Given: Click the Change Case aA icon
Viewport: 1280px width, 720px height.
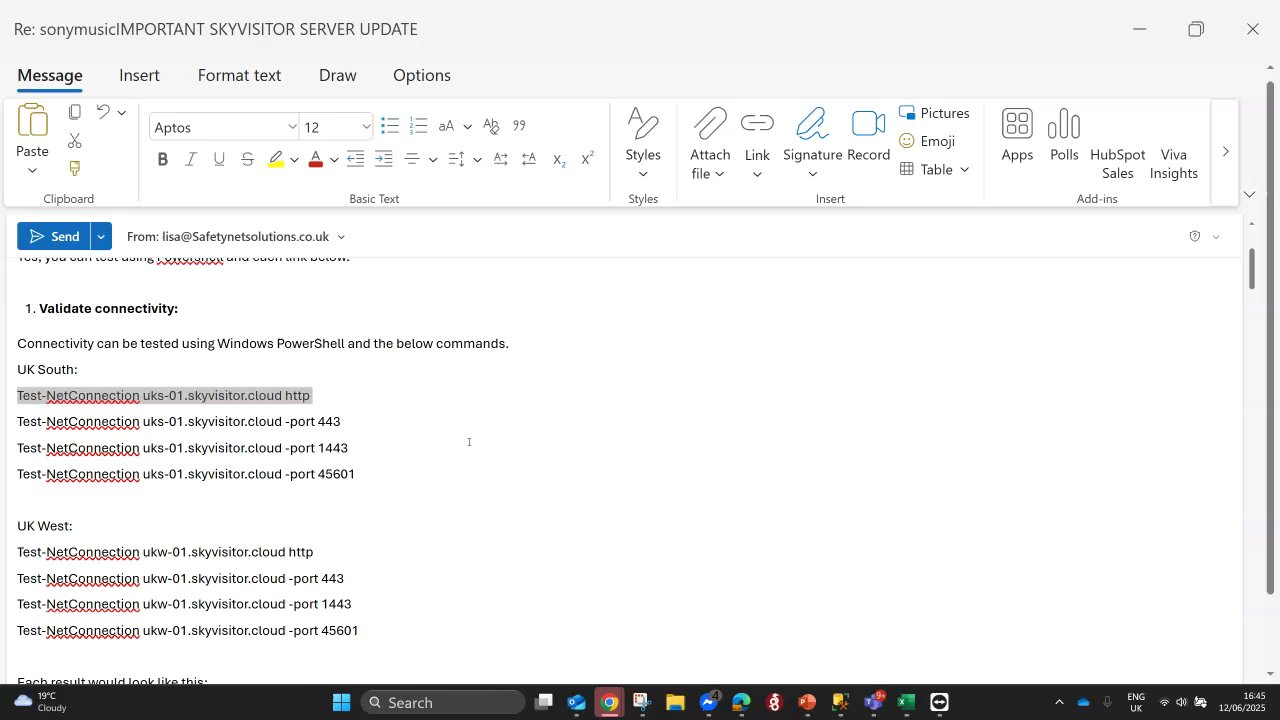Looking at the screenshot, I should 447,126.
